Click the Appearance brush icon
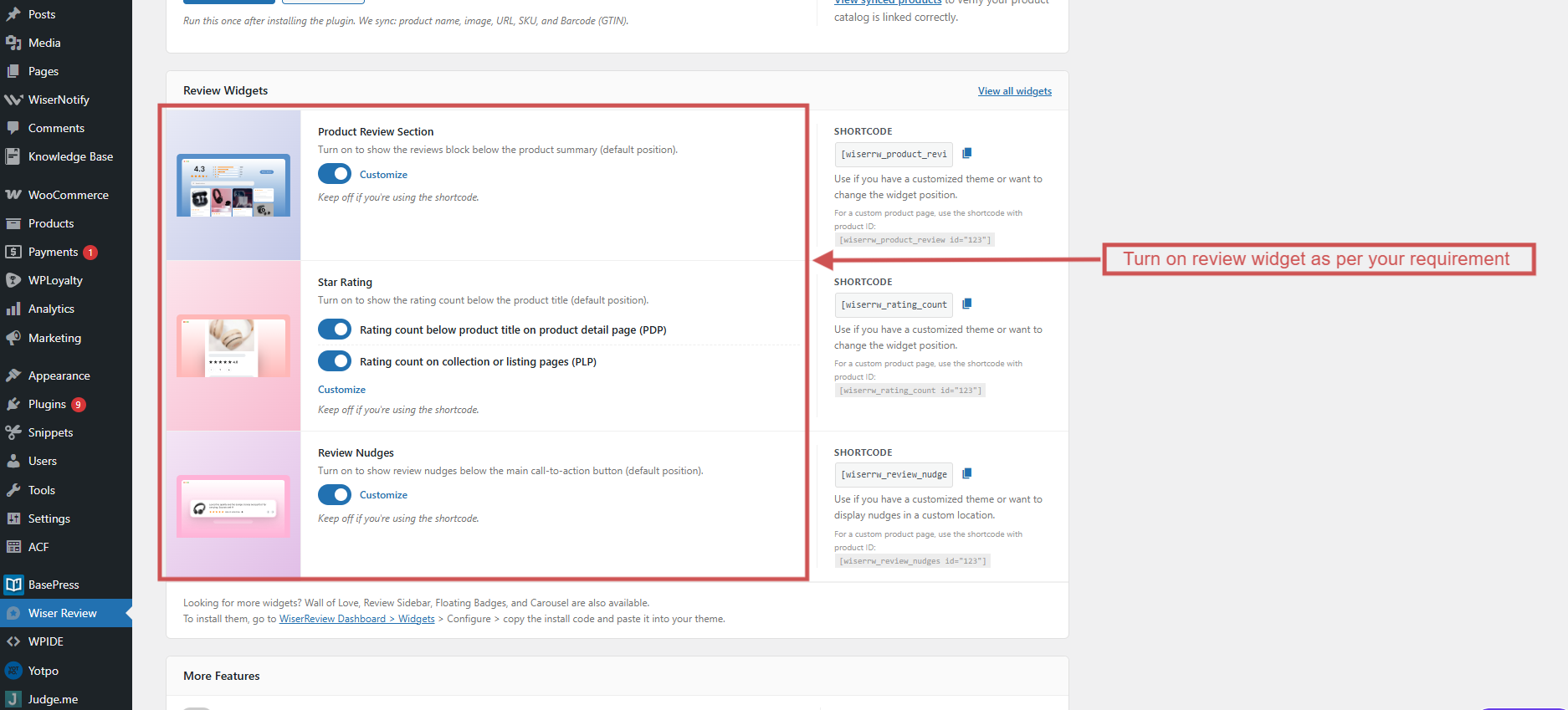This screenshot has height=710, width=1568. pos(13,375)
